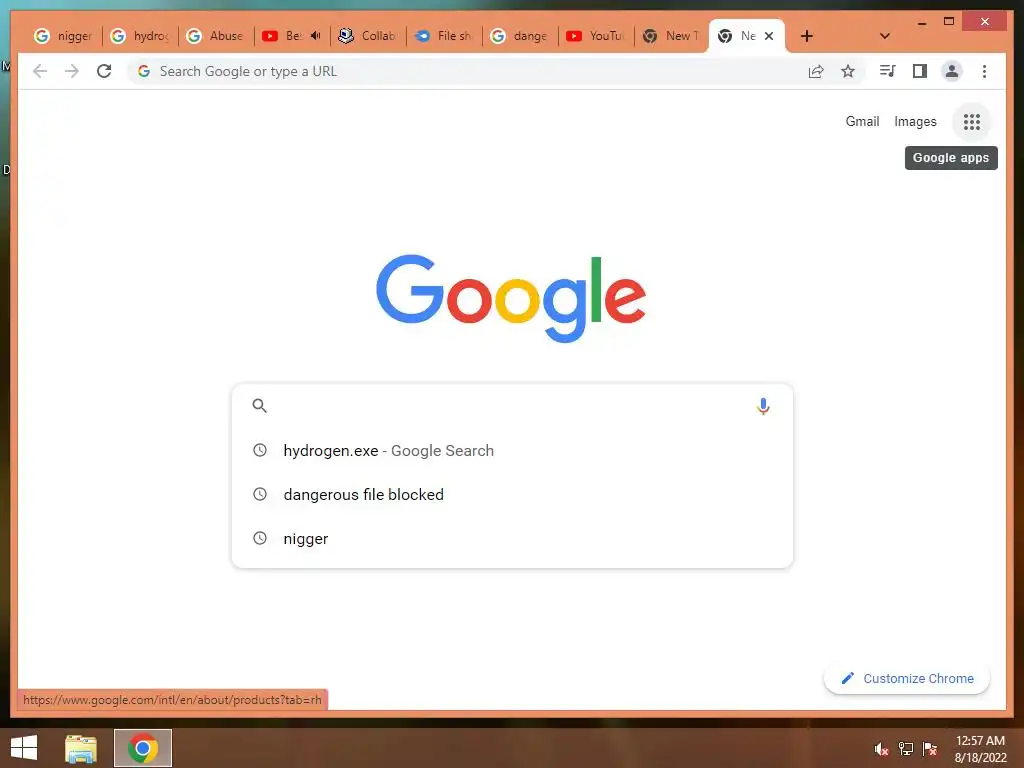Open the Windows Start menu
The image size is (1024, 768).
(24, 748)
